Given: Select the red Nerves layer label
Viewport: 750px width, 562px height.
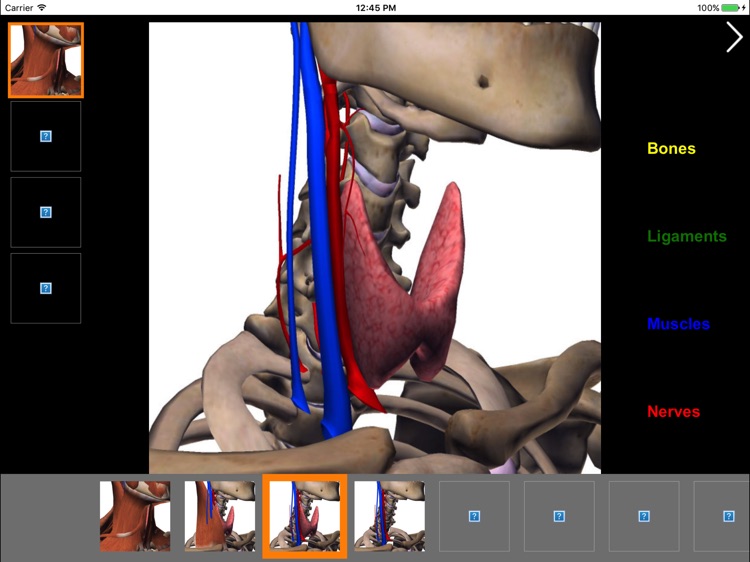Looking at the screenshot, I should click(x=673, y=412).
